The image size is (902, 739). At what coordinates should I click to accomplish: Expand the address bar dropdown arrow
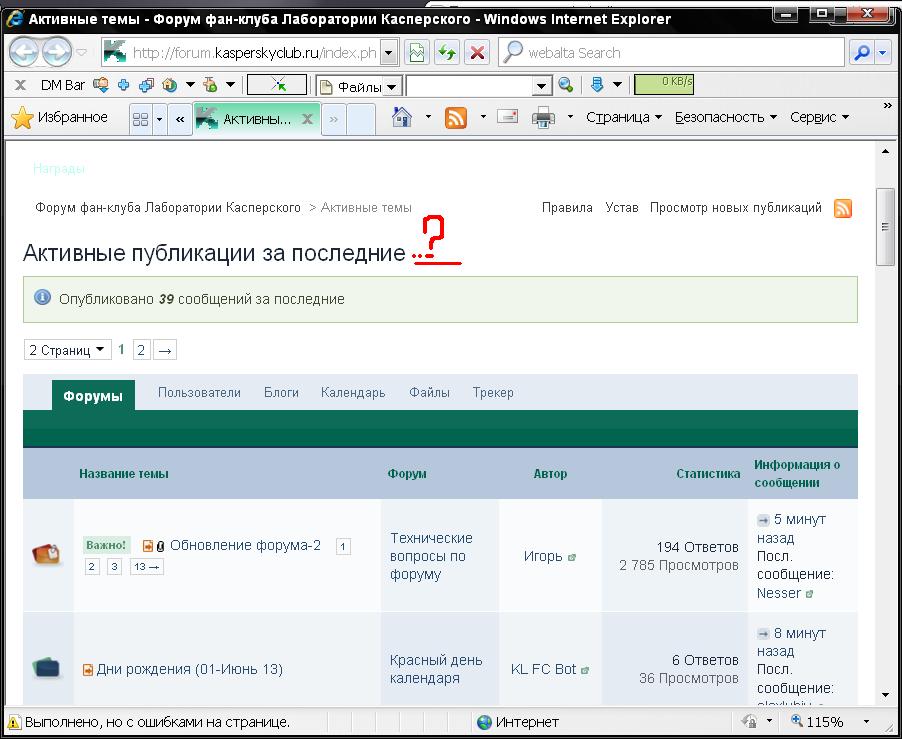[389, 53]
